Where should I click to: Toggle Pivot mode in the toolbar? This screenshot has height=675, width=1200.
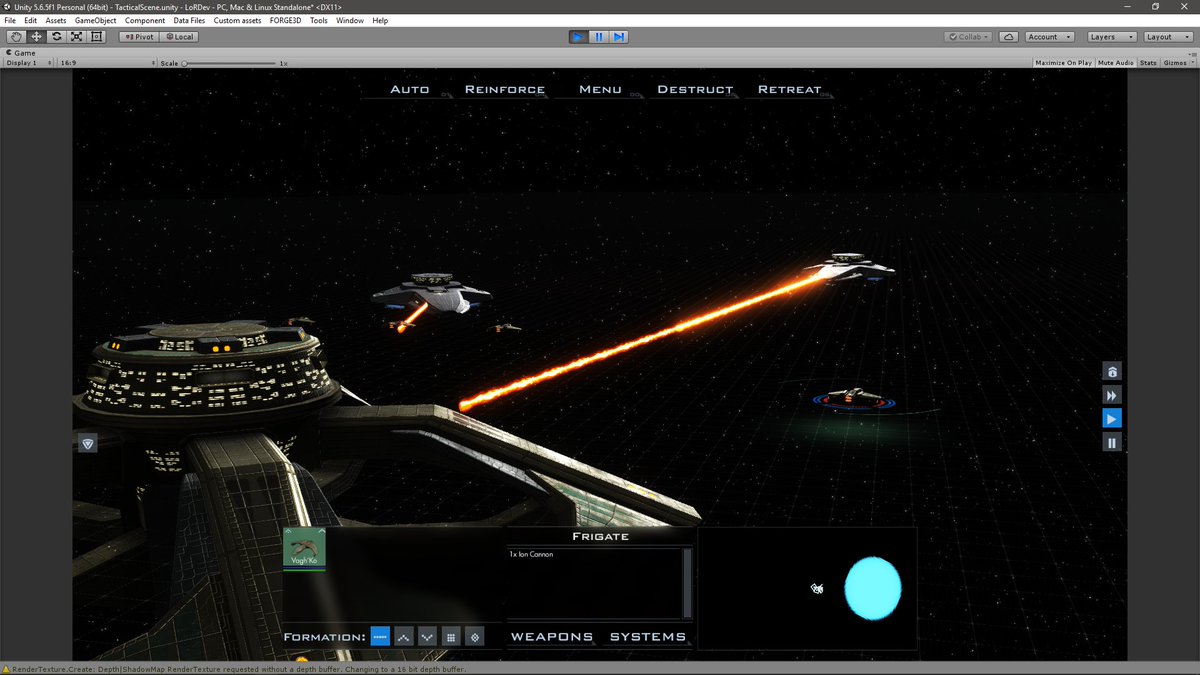(137, 36)
